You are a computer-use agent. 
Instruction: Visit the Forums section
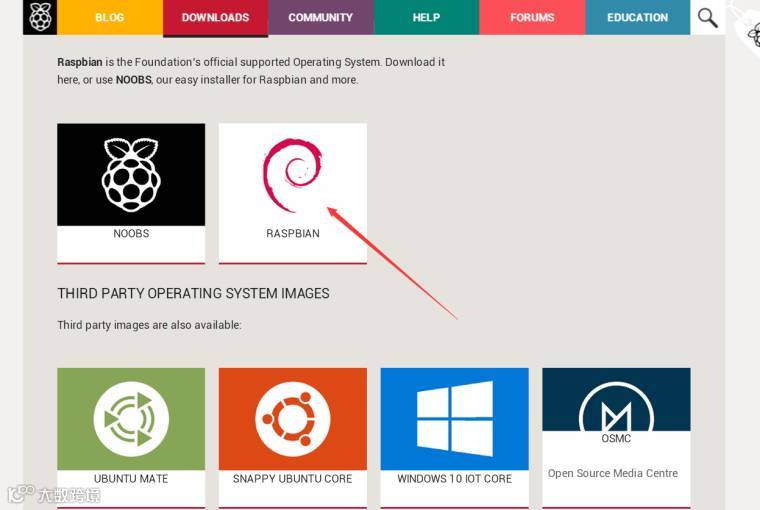tap(532, 17)
